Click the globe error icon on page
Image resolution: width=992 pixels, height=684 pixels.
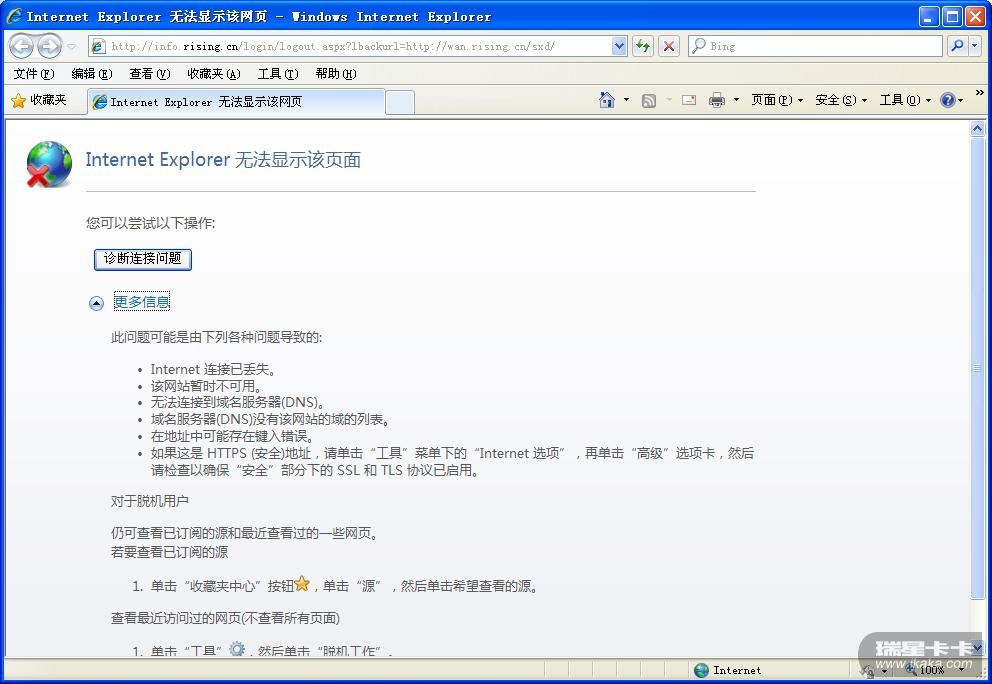point(49,164)
